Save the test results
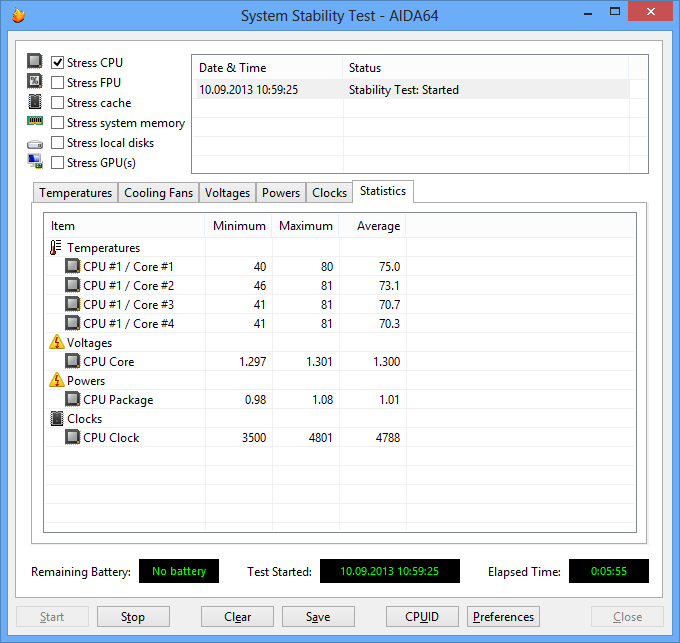The width and height of the screenshot is (680, 643). [x=318, y=617]
